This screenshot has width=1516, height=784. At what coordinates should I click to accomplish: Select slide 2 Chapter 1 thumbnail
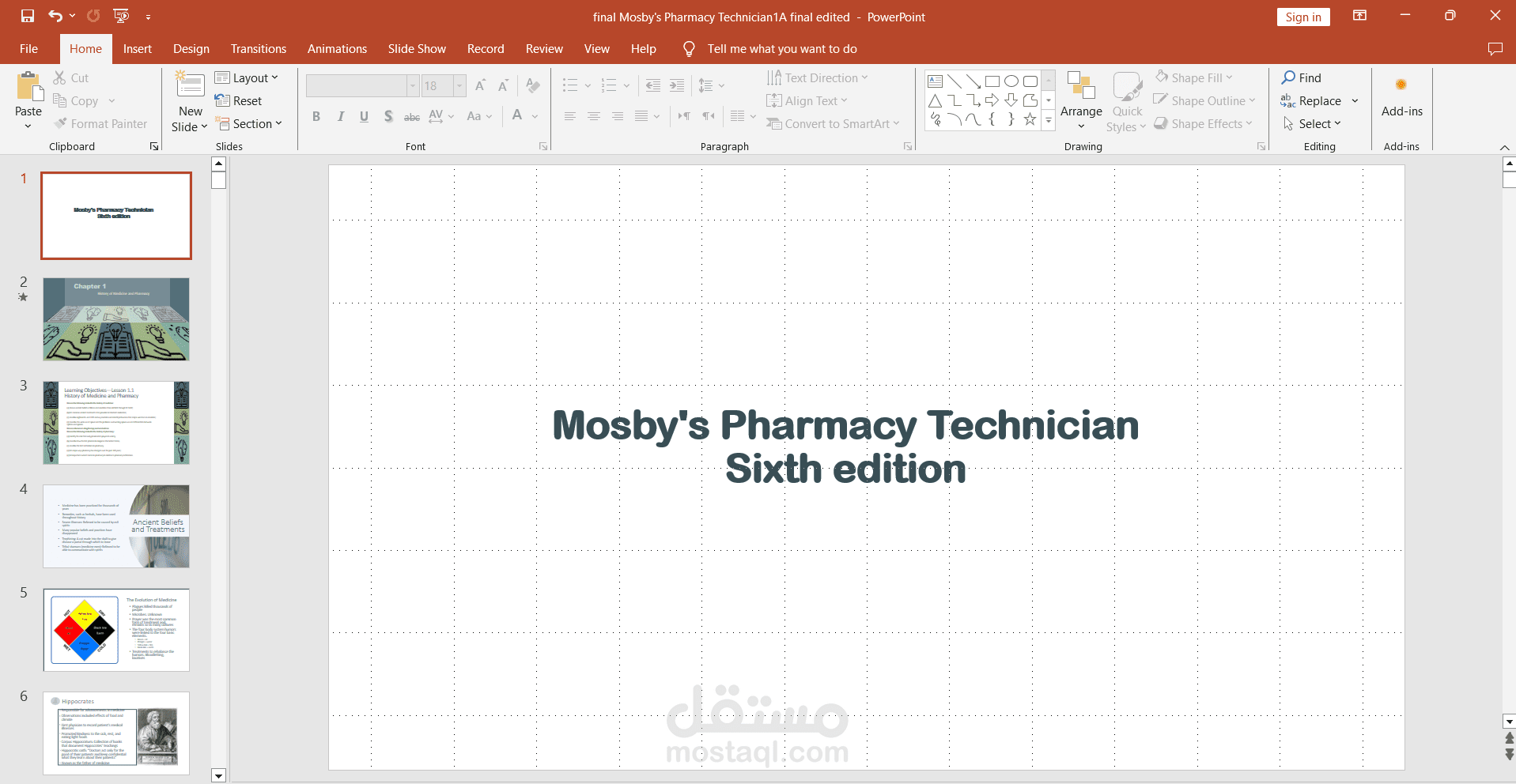point(116,319)
